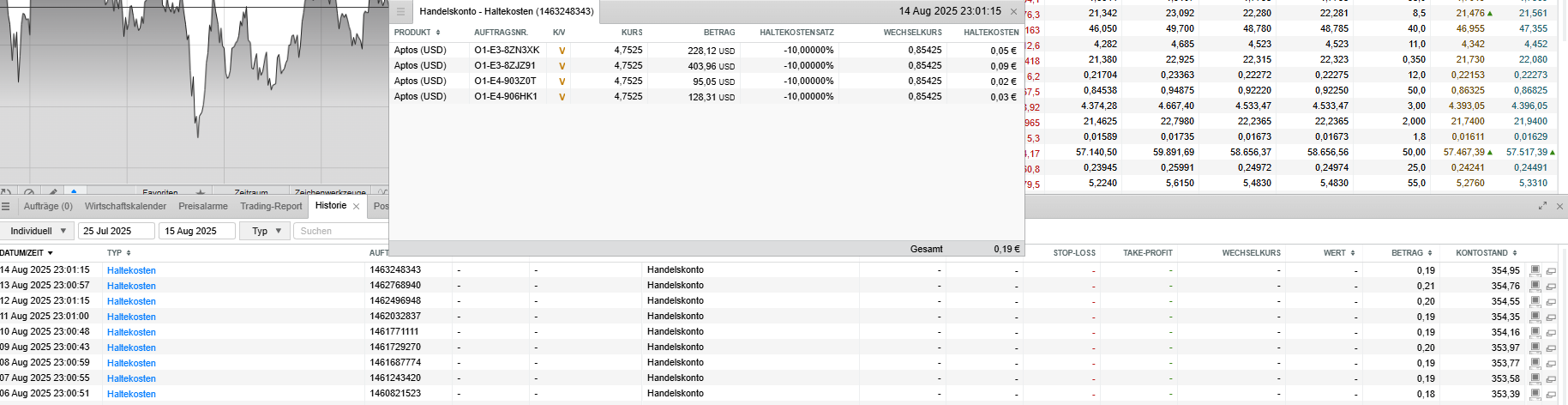Open details icon for 14 Aug 23:01:15 row

[x=1535, y=270]
